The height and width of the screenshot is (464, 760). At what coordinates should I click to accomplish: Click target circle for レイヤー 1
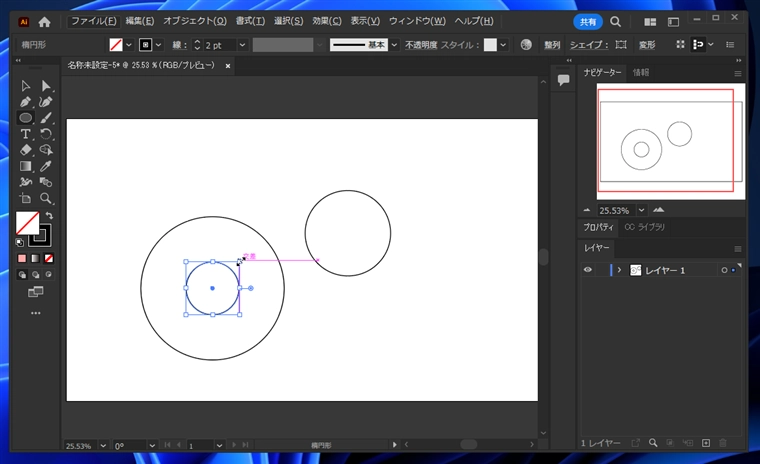click(724, 270)
